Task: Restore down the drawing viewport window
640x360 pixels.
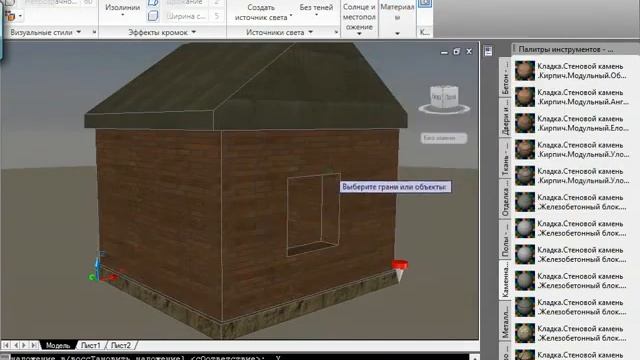Action: [456, 51]
